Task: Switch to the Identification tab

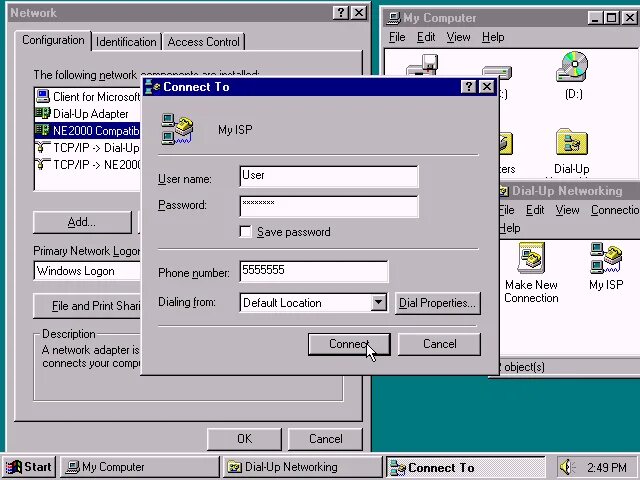Action: 126,42
